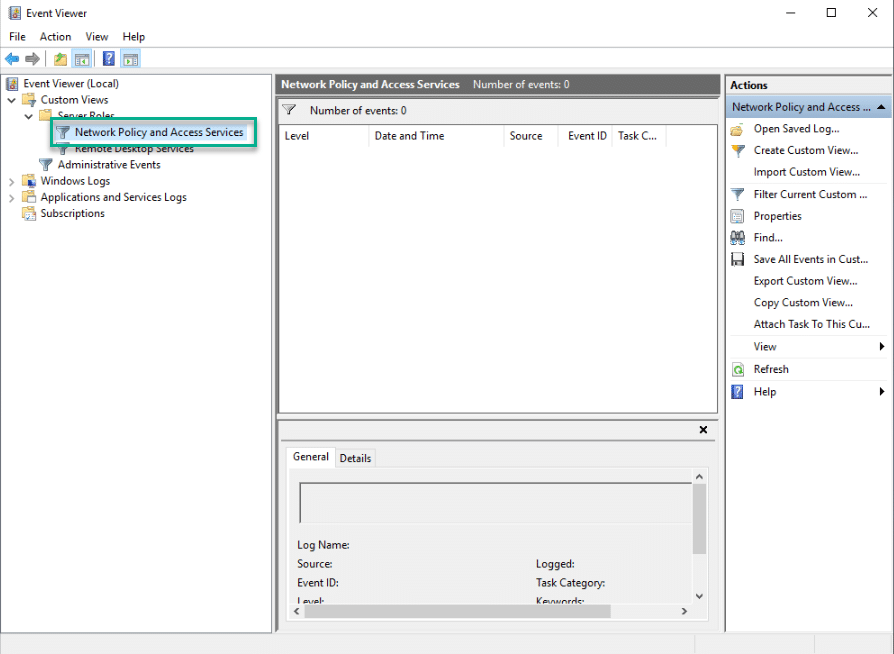Click Create Custom View action

coord(806,151)
